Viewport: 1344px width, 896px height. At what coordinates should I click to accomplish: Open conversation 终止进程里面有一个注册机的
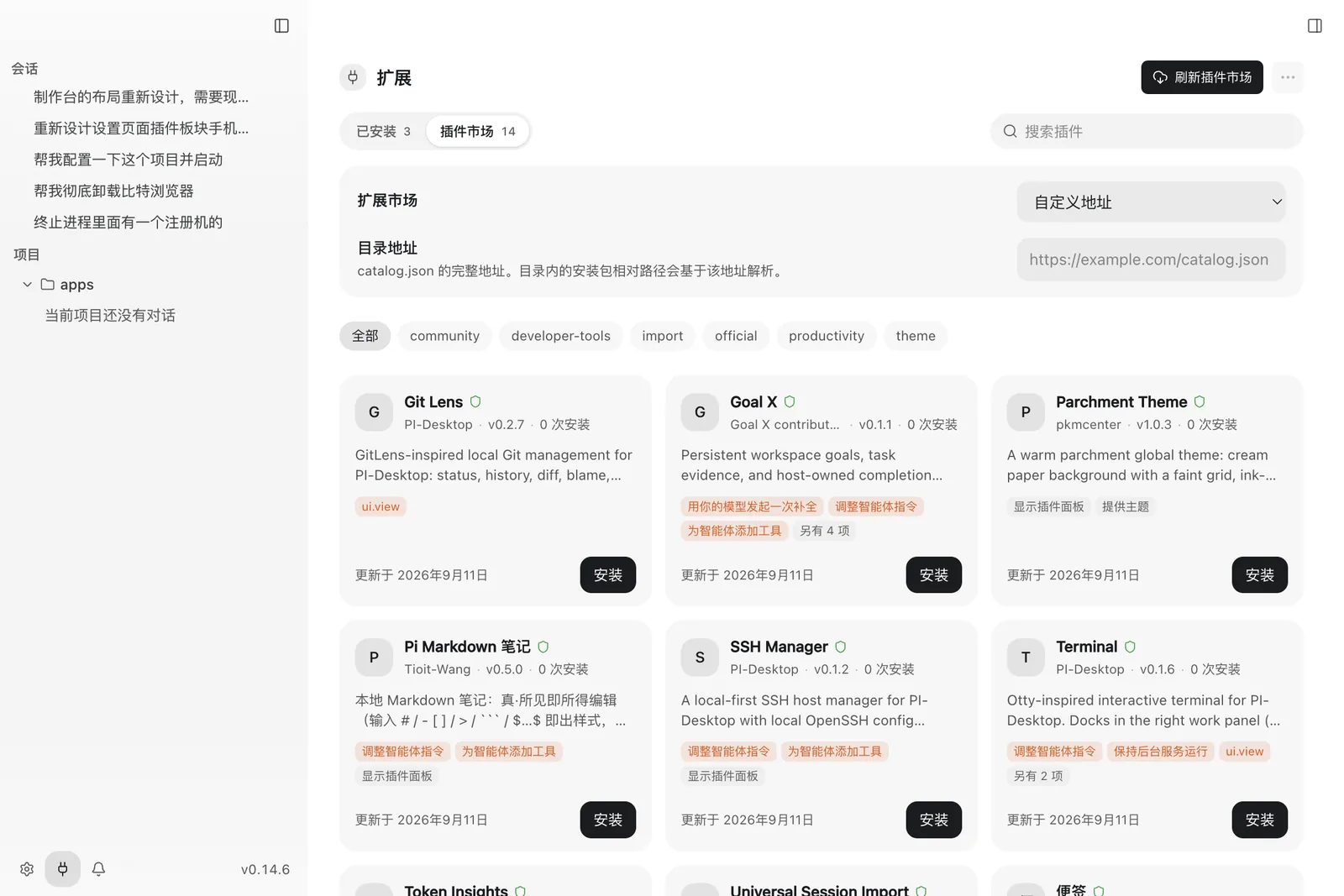pyautogui.click(x=129, y=222)
